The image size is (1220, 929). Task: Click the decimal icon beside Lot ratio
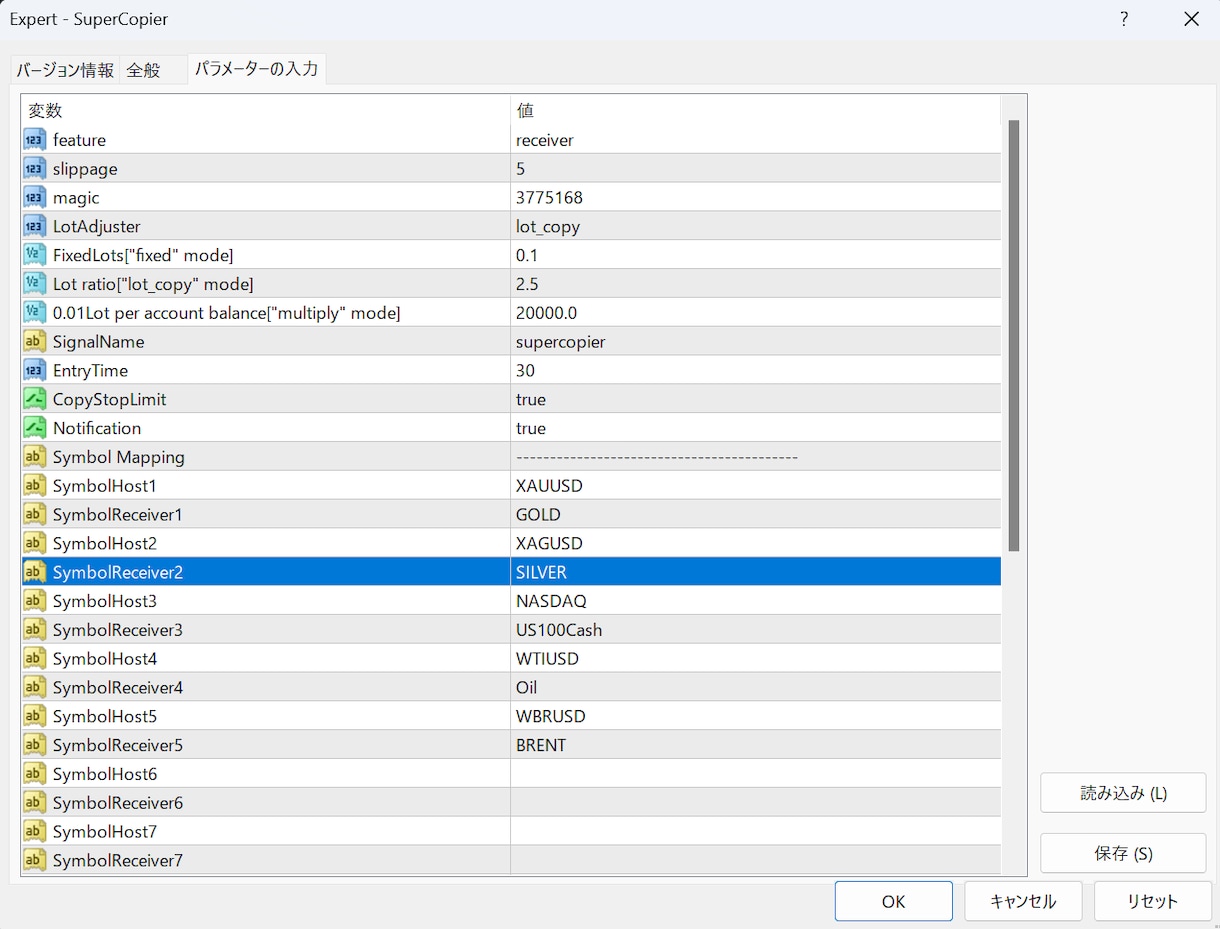click(35, 284)
